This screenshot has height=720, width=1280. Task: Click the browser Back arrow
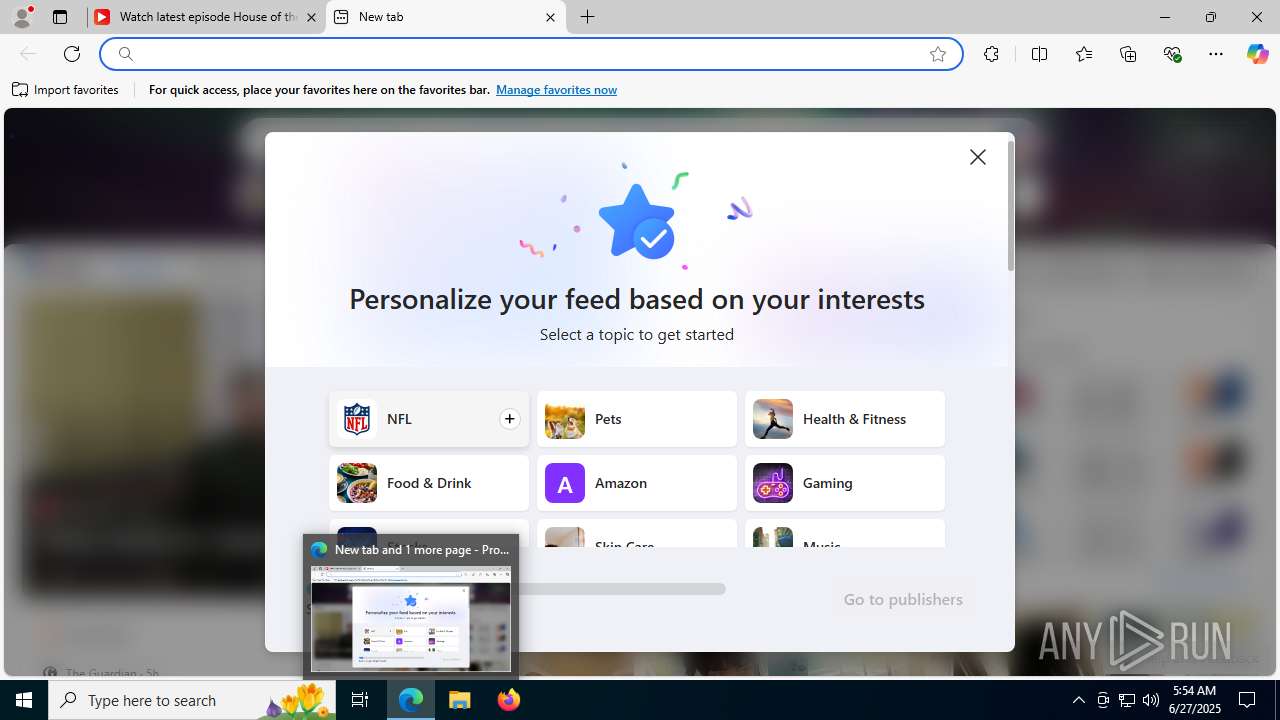(28, 54)
